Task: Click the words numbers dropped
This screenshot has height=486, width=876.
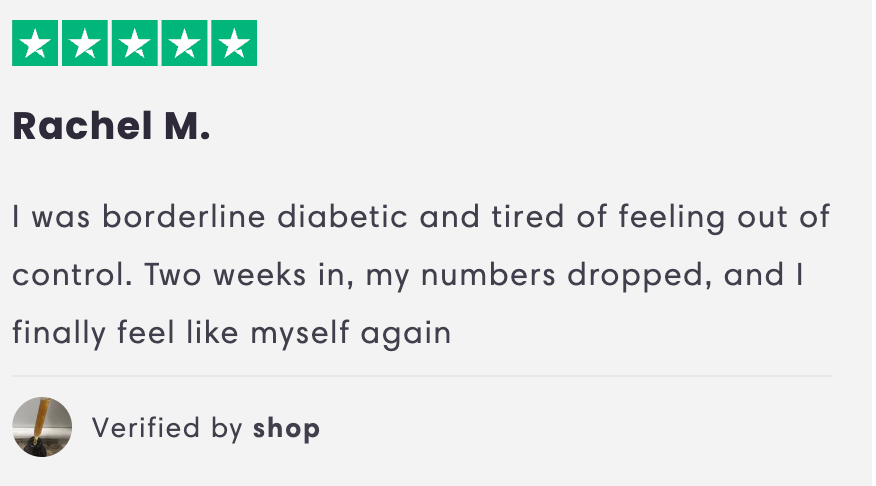Action: click(x=566, y=275)
